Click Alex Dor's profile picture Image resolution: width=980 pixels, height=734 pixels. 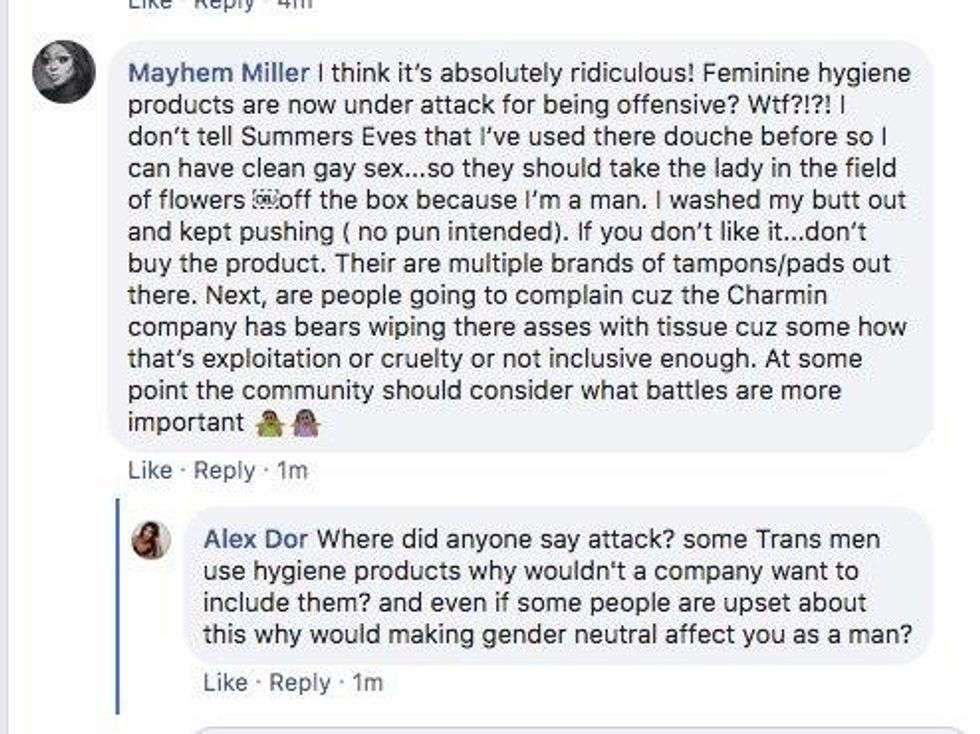click(x=152, y=539)
